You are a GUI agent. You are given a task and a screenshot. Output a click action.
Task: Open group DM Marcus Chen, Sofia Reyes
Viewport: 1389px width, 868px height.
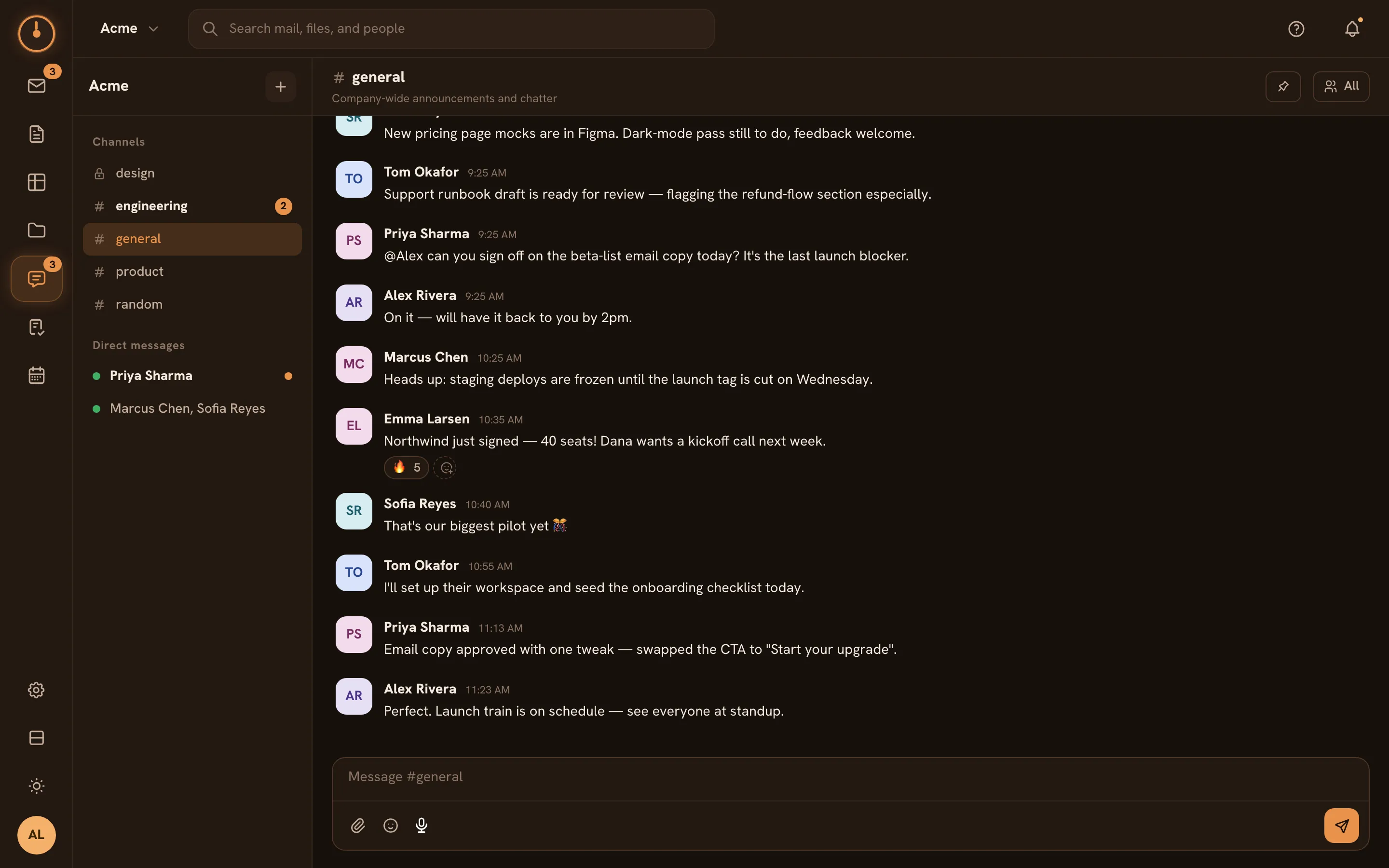click(191, 408)
